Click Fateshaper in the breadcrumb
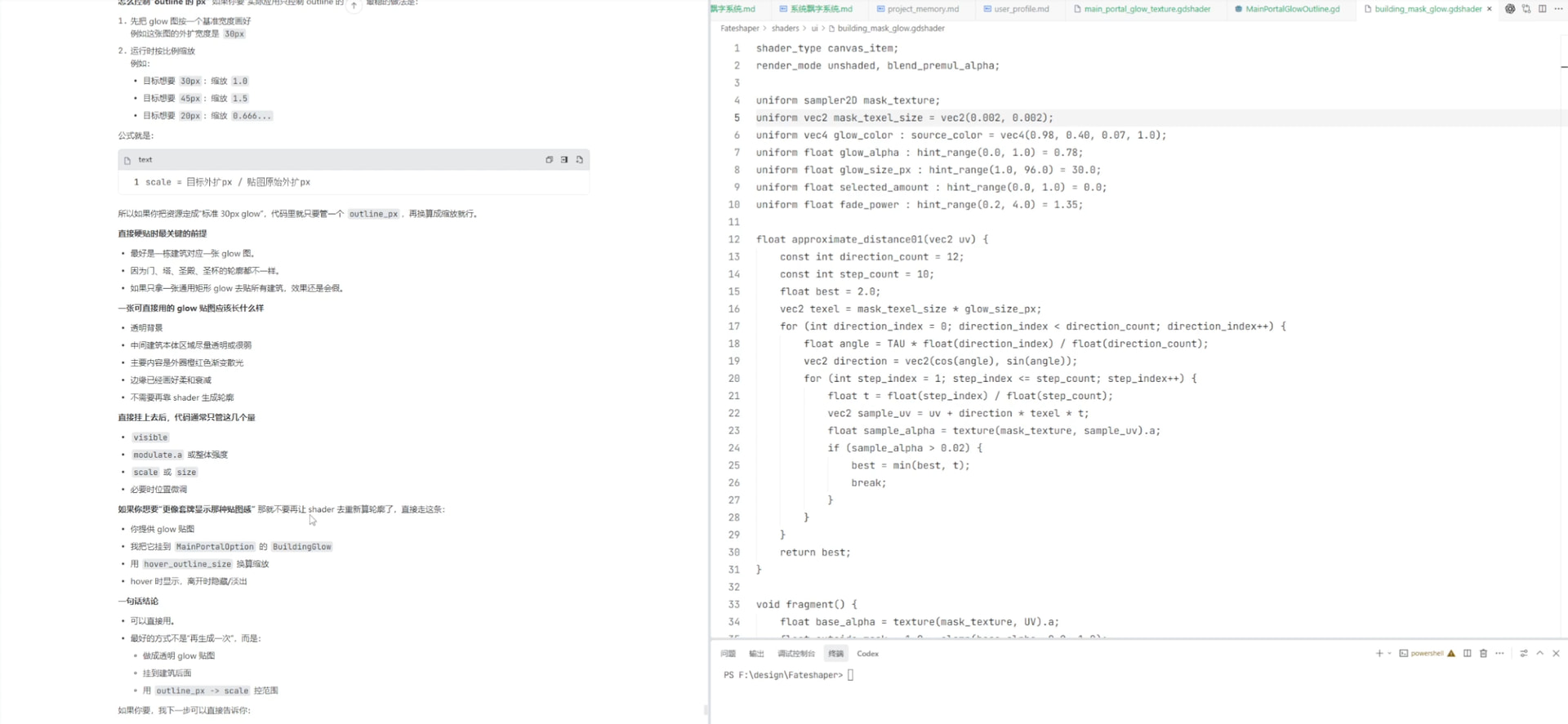This screenshot has width=1568, height=724. pos(740,29)
